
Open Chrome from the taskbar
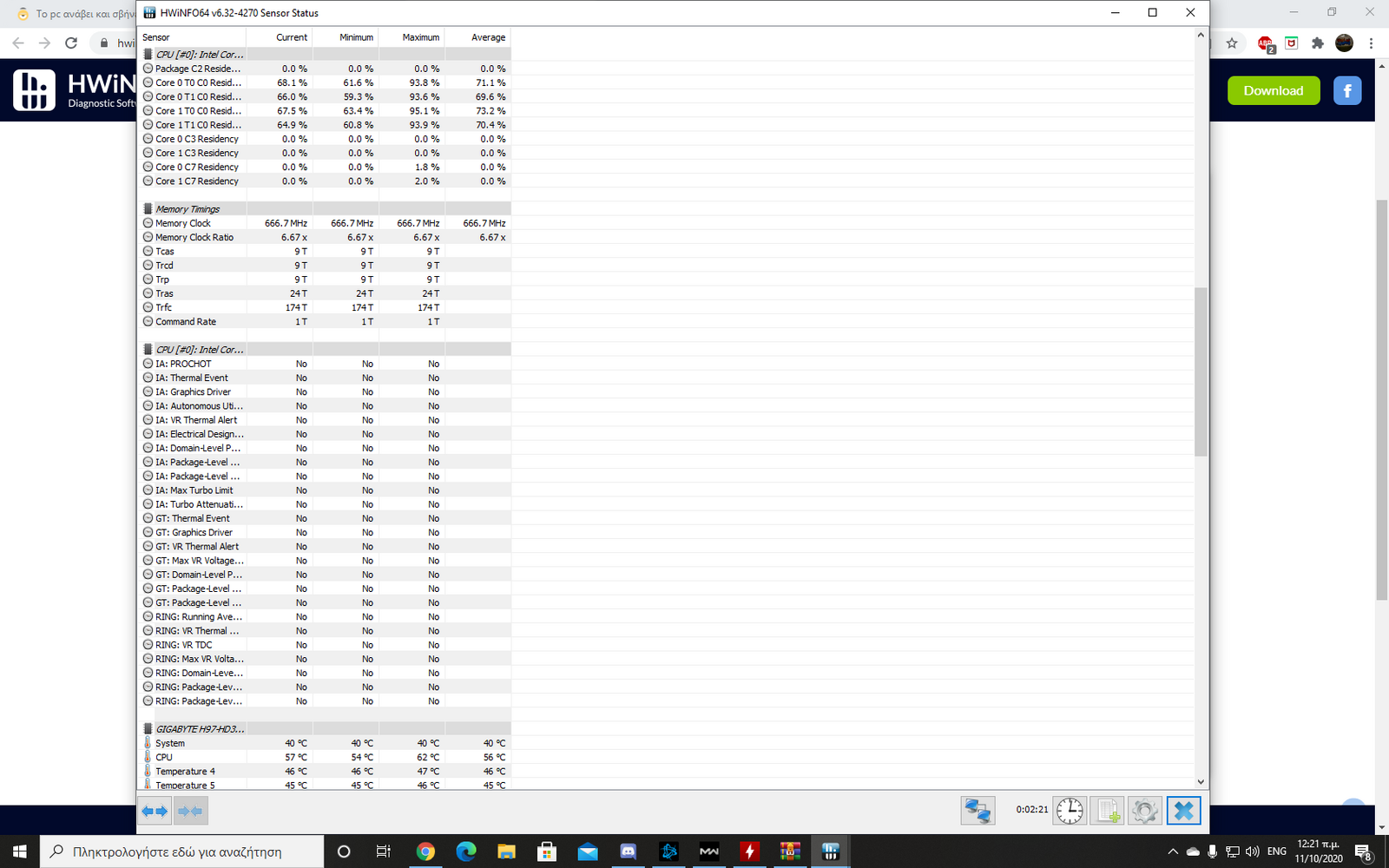tap(425, 852)
